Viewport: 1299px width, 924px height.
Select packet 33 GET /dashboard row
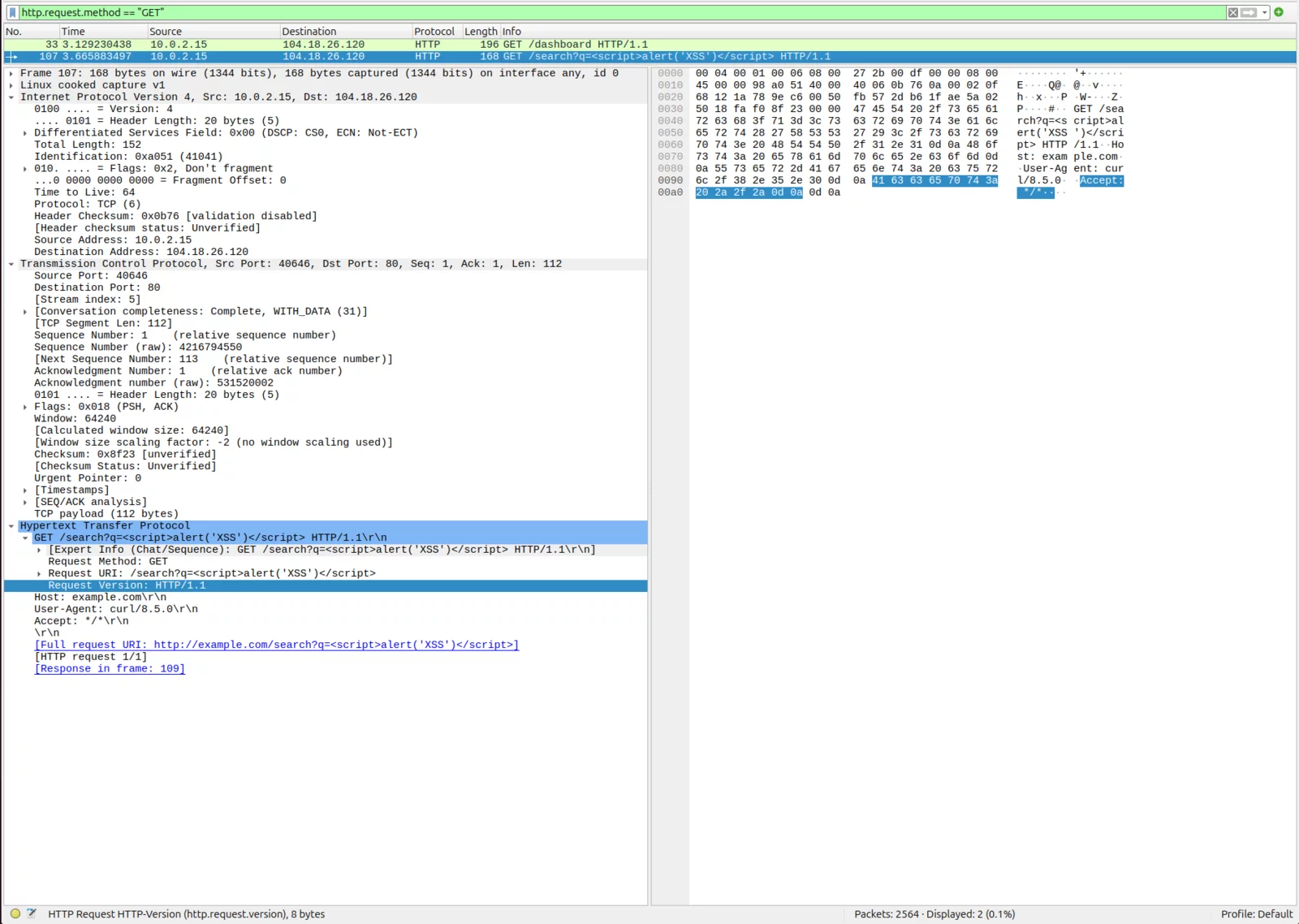click(325, 45)
